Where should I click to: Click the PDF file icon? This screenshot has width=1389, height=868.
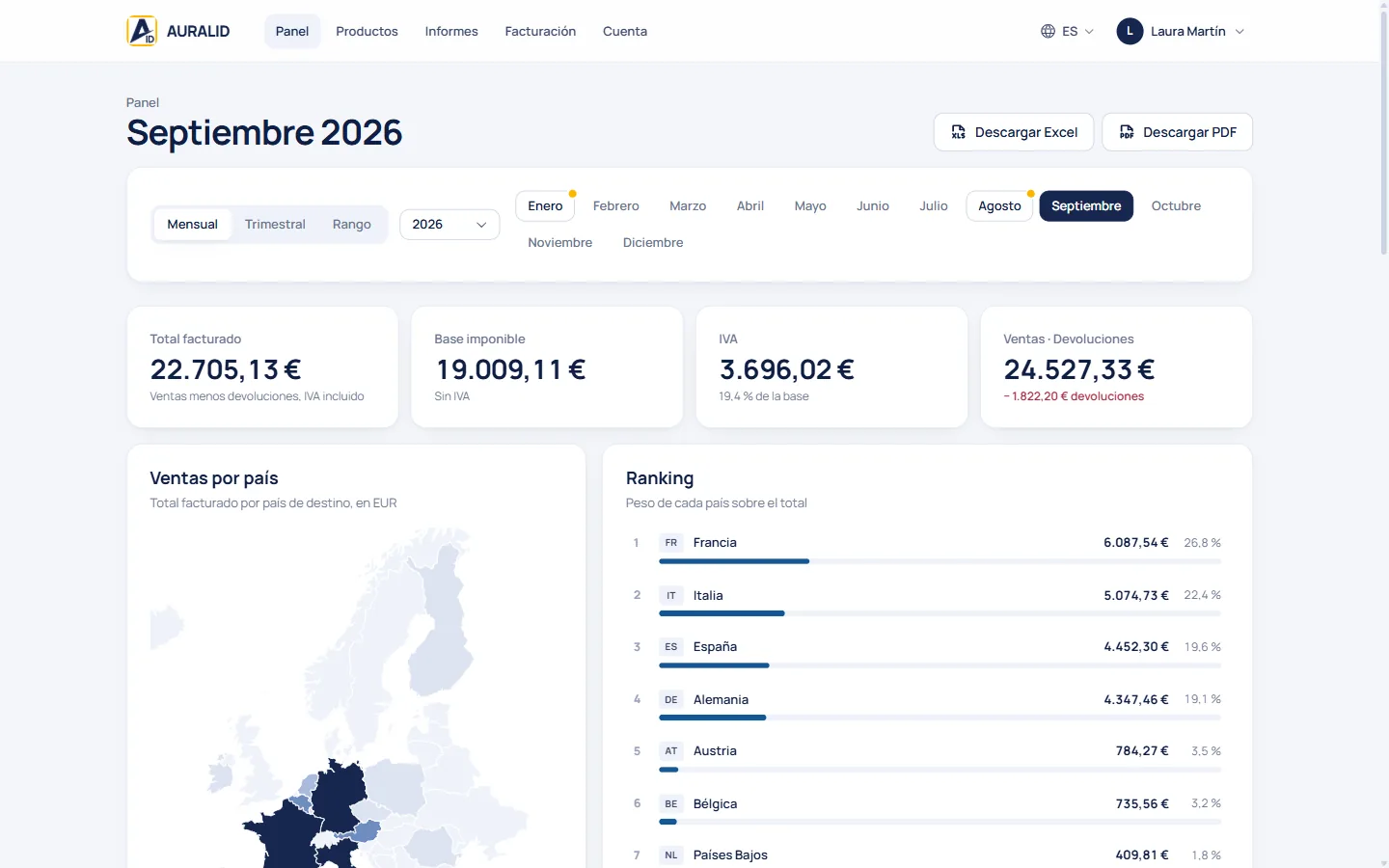pyautogui.click(x=1127, y=132)
